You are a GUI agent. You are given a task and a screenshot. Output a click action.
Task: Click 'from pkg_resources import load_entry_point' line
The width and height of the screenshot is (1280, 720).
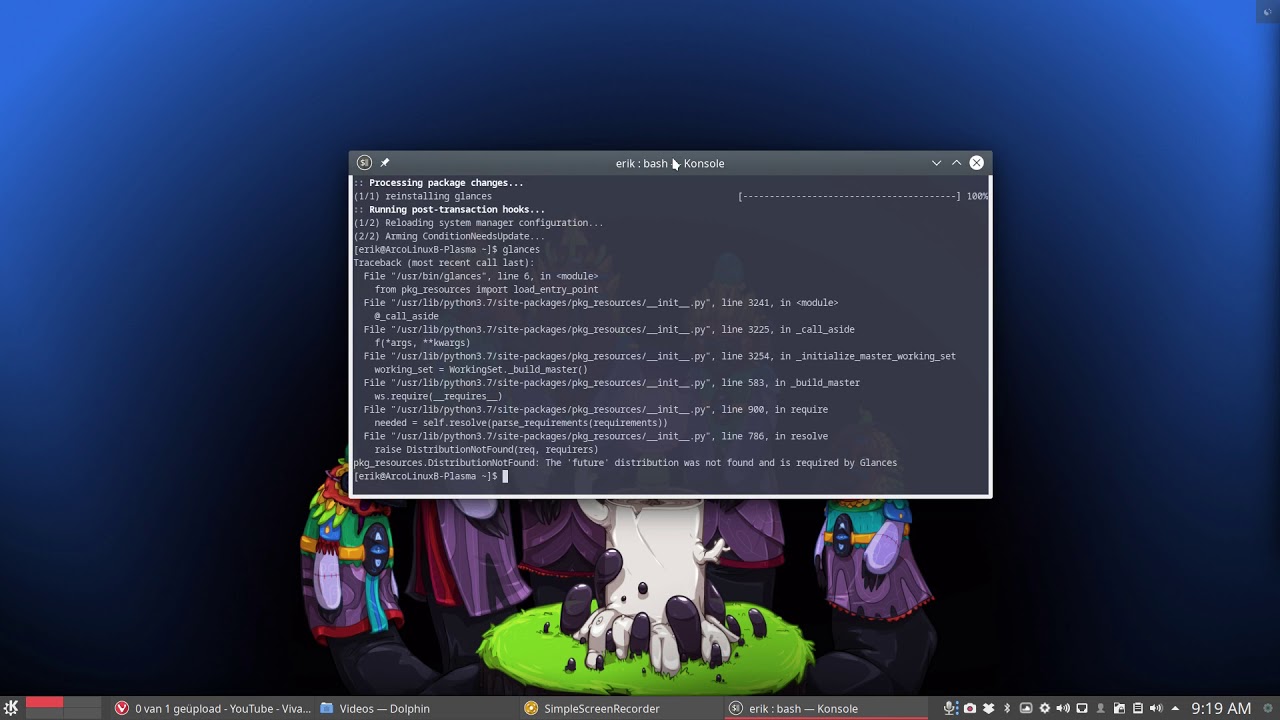click(486, 290)
